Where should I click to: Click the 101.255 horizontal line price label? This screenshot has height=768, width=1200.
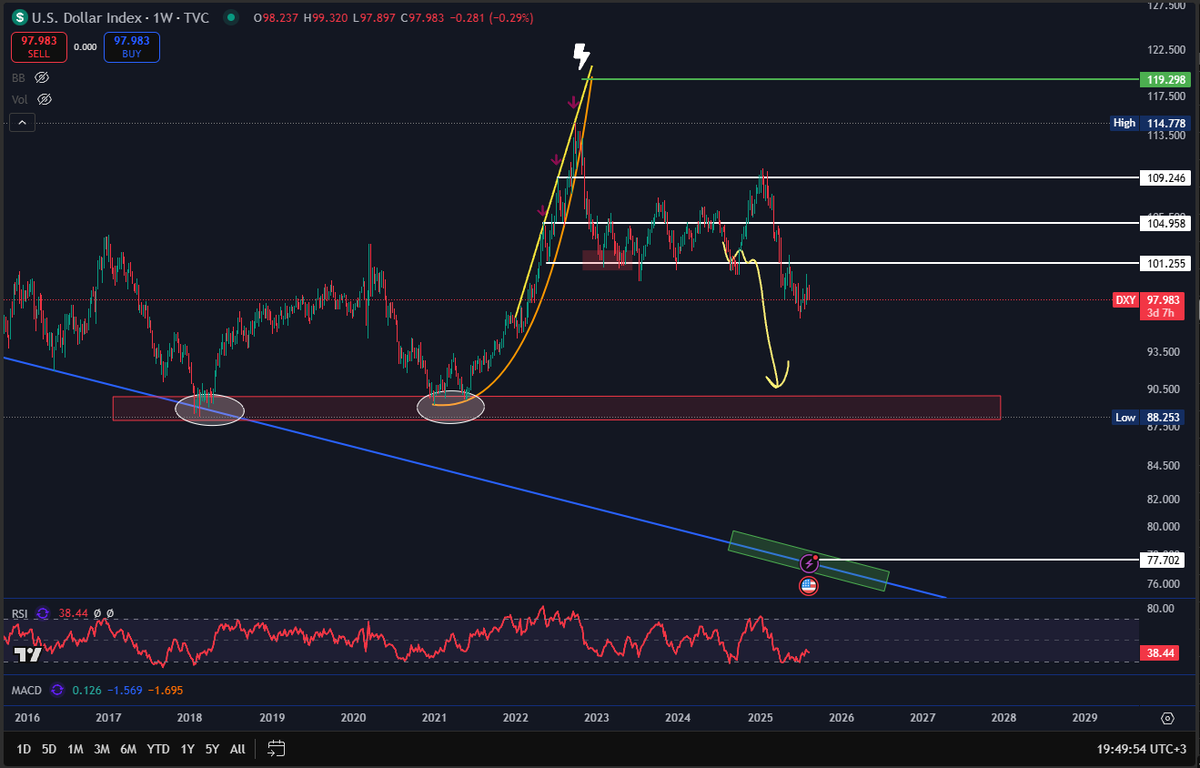[1163, 264]
